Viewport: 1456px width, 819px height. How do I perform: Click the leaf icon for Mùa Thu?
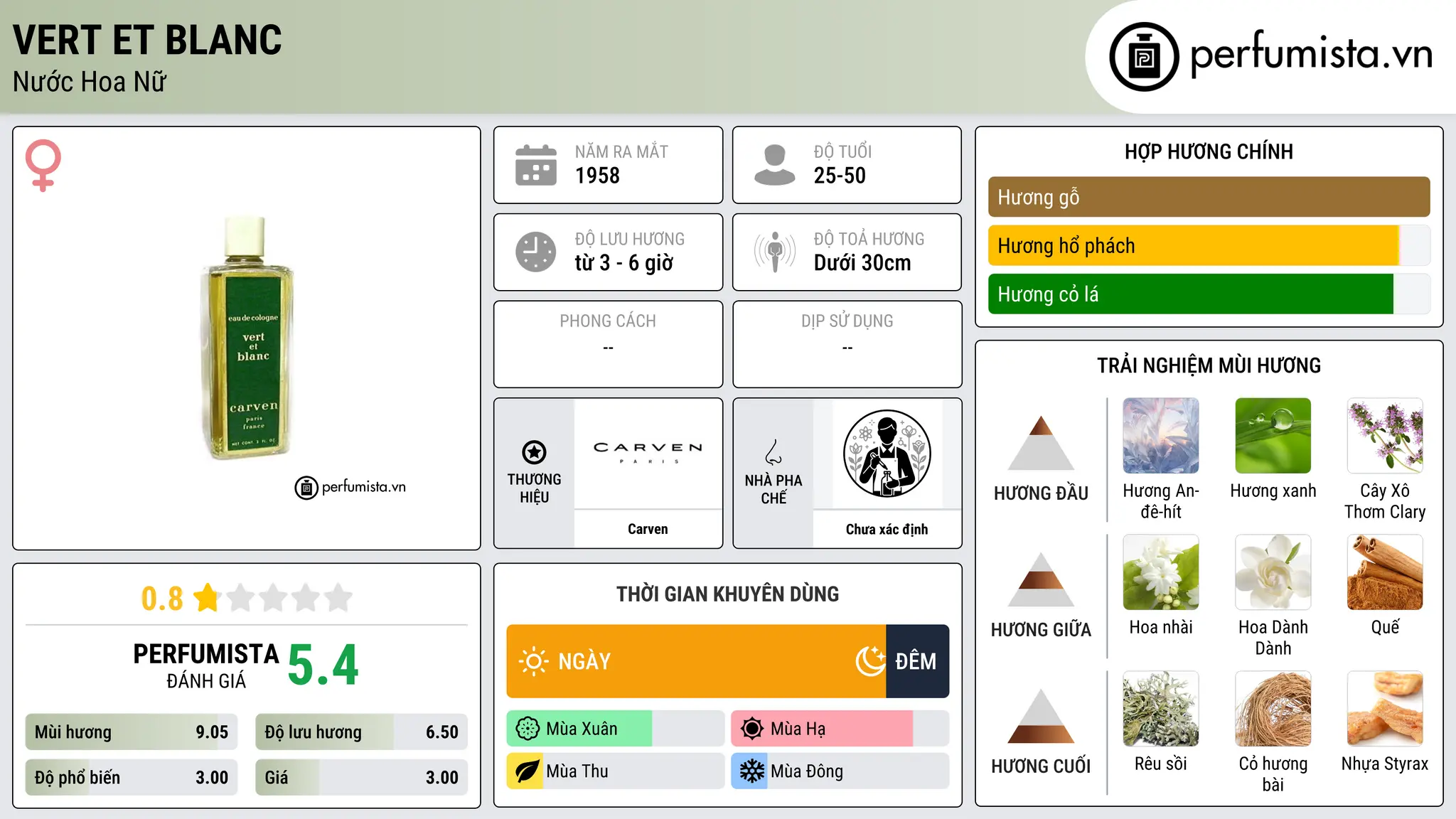tap(528, 771)
